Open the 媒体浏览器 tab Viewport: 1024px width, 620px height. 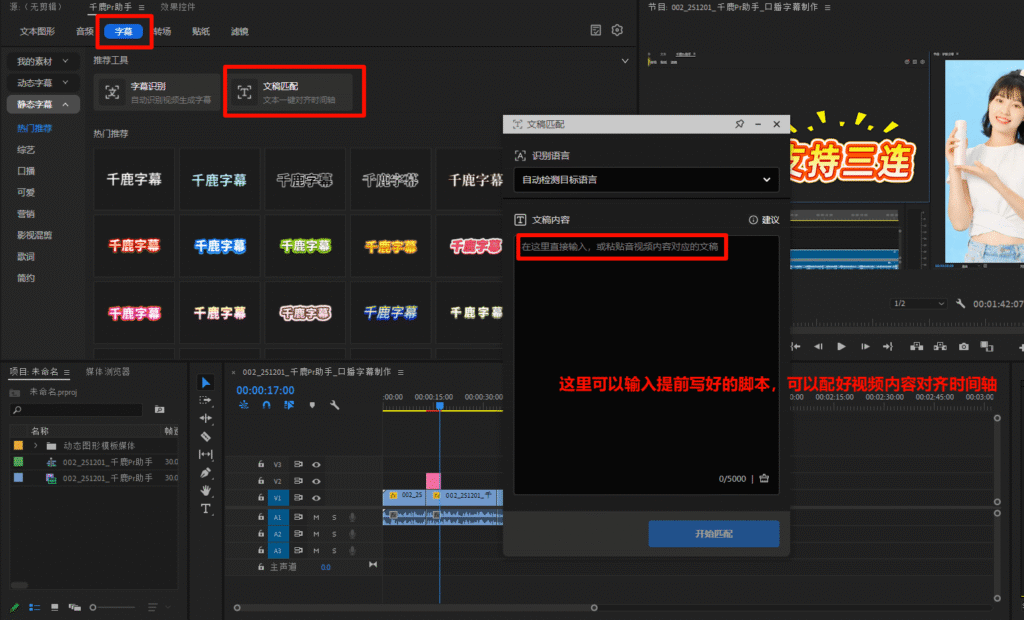click(x=108, y=372)
